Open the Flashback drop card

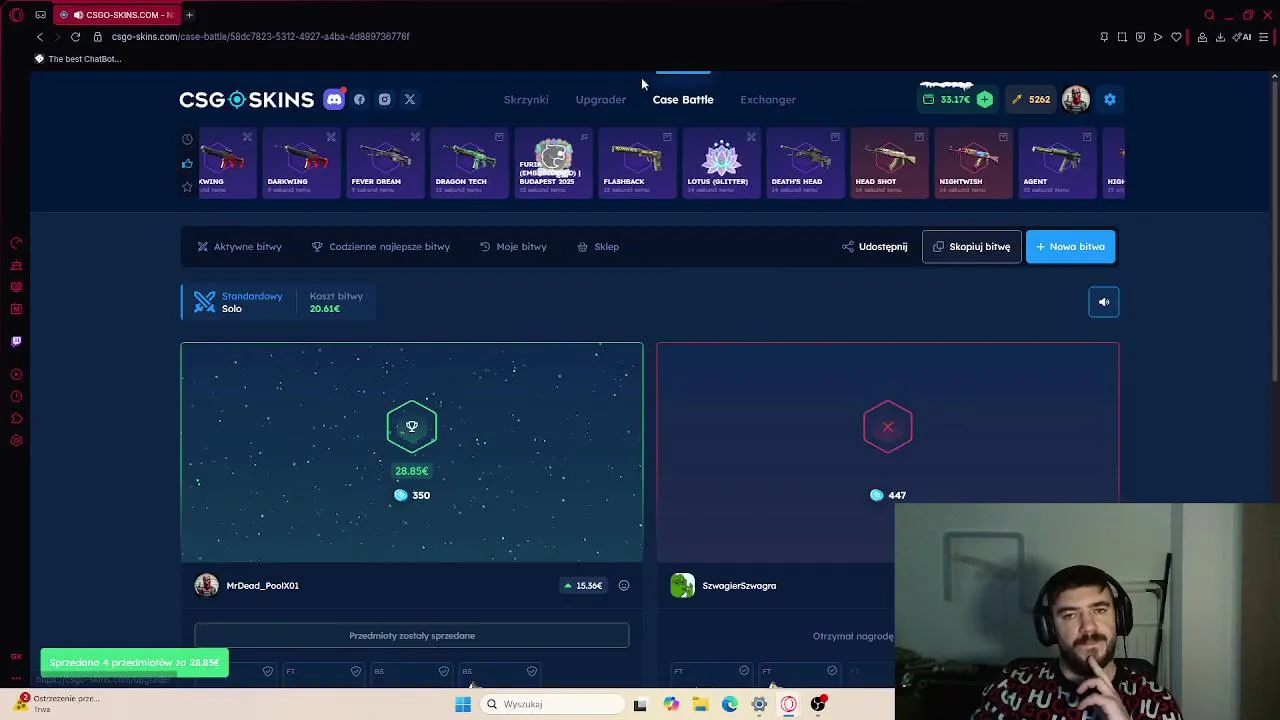[636, 163]
